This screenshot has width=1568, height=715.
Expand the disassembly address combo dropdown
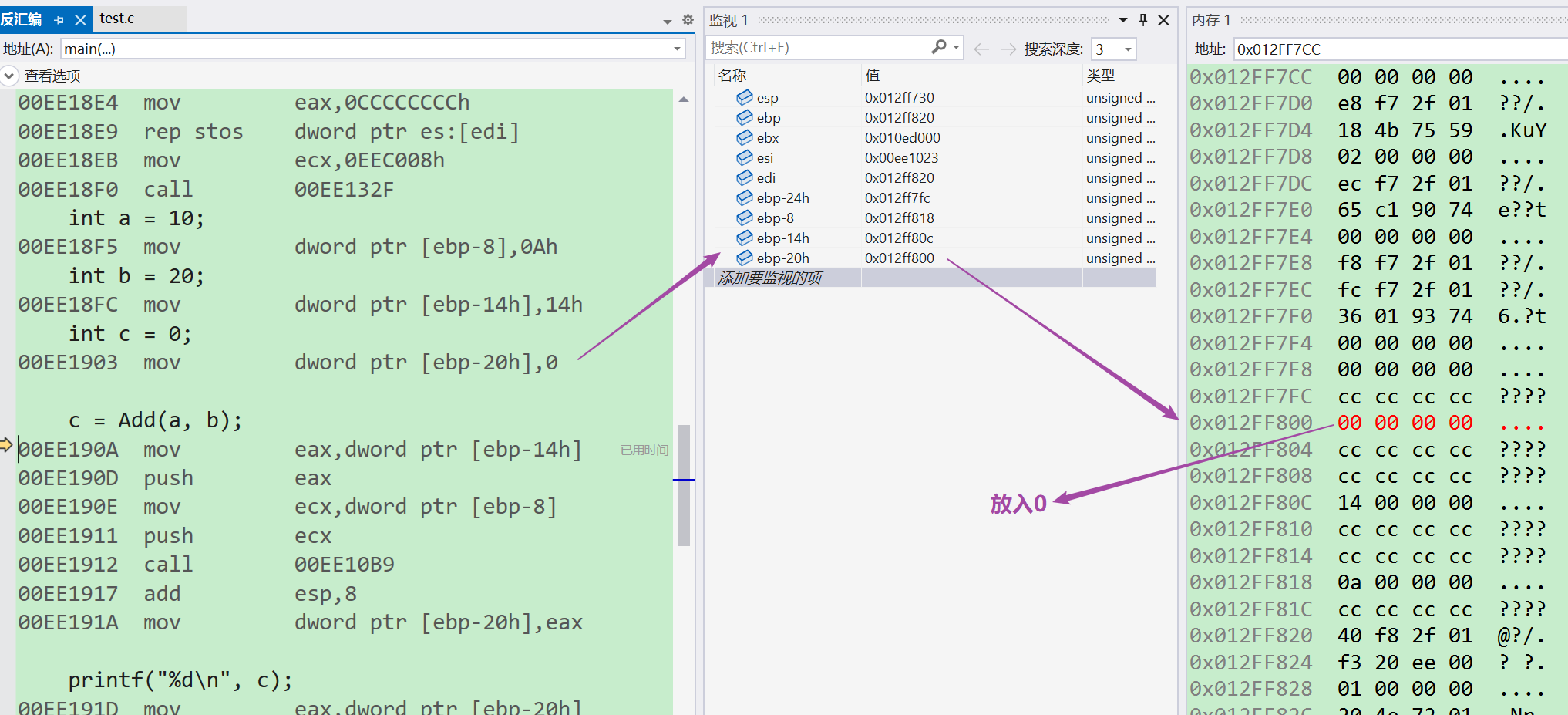(678, 49)
